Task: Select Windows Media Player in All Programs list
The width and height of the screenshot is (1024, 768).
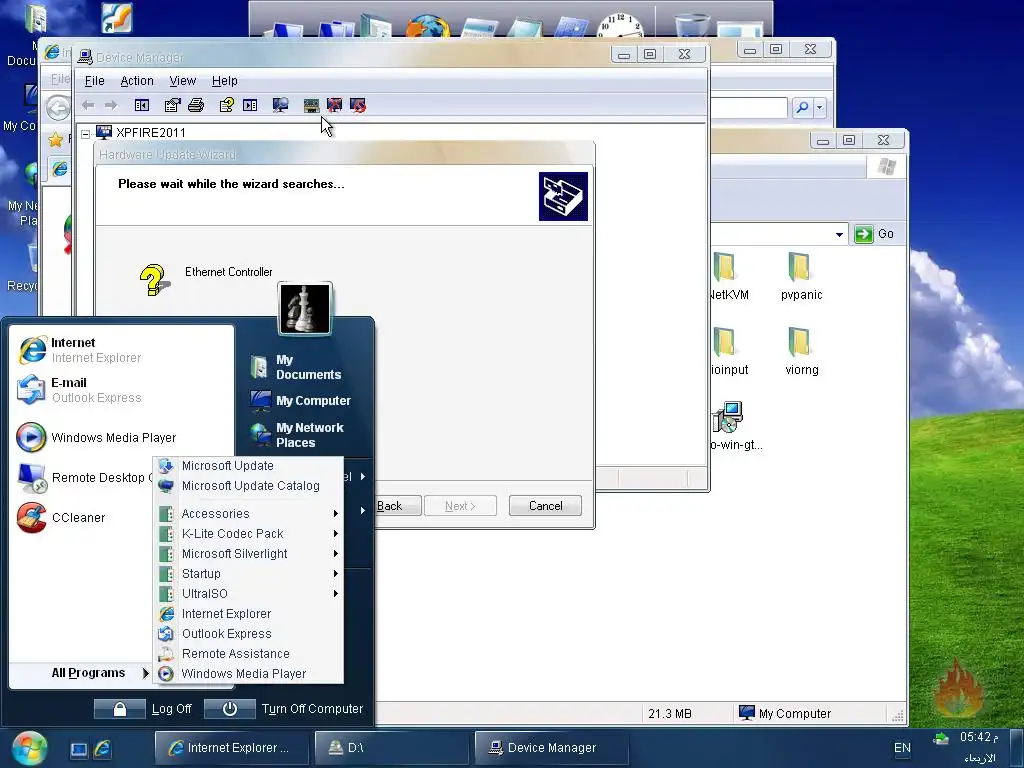Action: coord(248,673)
